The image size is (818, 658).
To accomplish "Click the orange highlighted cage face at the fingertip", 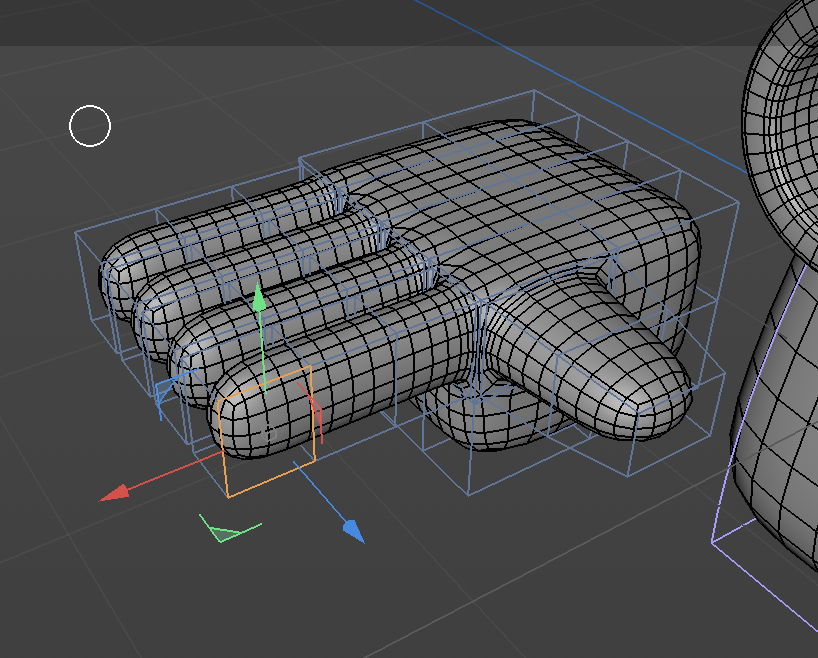I will pos(267,432).
